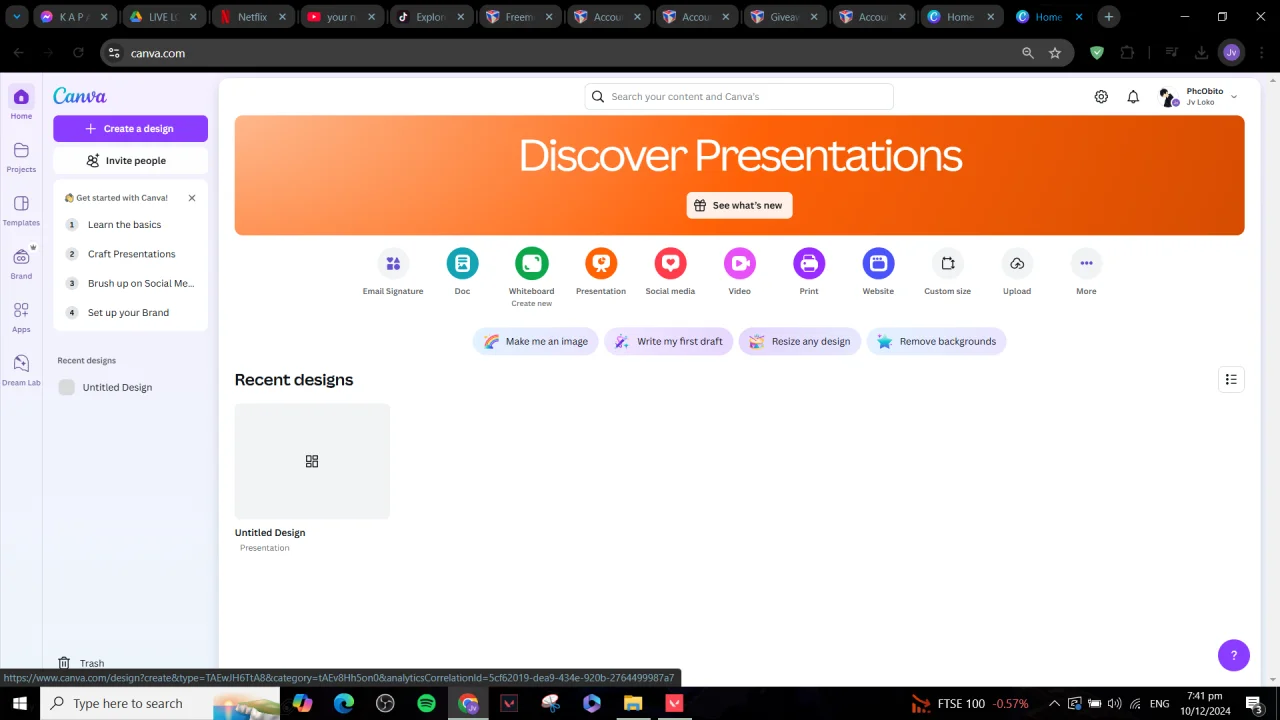
Task: Select the Presentation design type icon
Action: [x=601, y=263]
